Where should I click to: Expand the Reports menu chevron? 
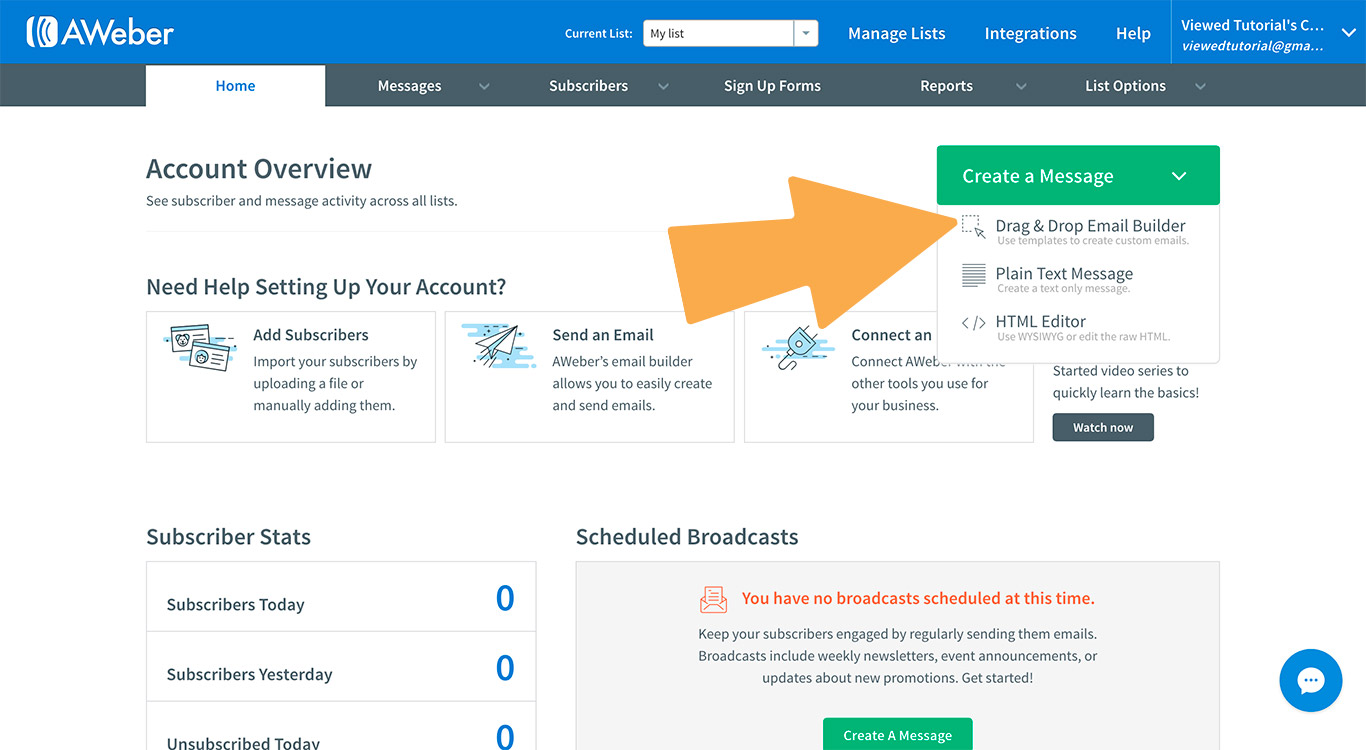[1021, 87]
